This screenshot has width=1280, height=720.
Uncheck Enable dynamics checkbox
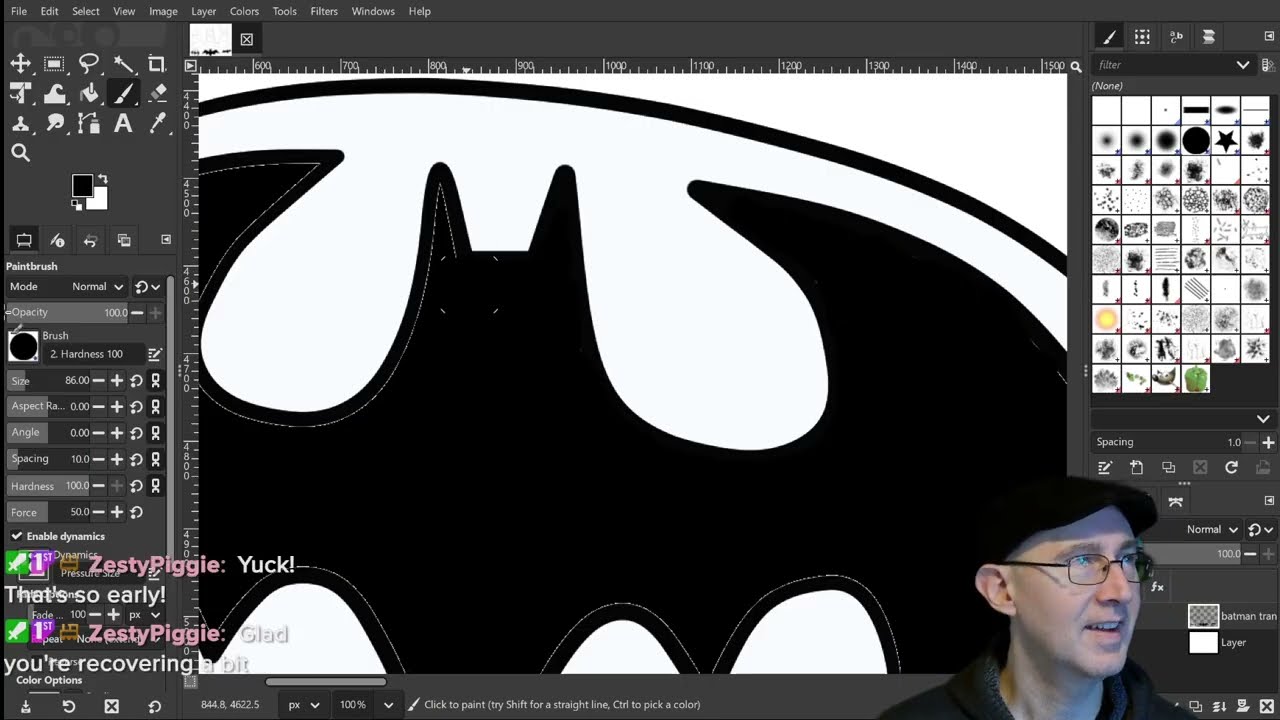(x=17, y=536)
